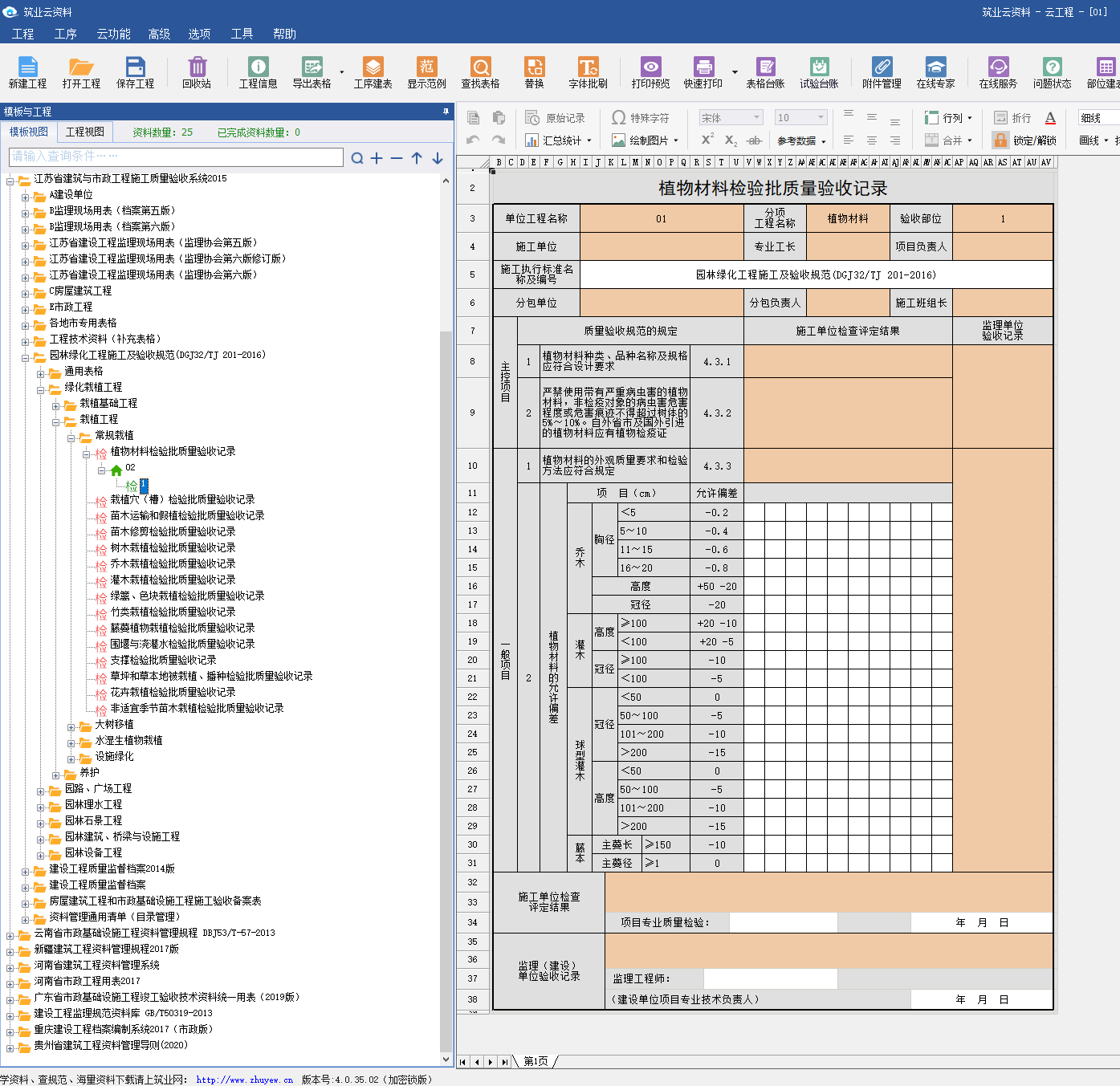Expand the 园路、广场工程 node
The image size is (1120, 1086).
point(40,791)
